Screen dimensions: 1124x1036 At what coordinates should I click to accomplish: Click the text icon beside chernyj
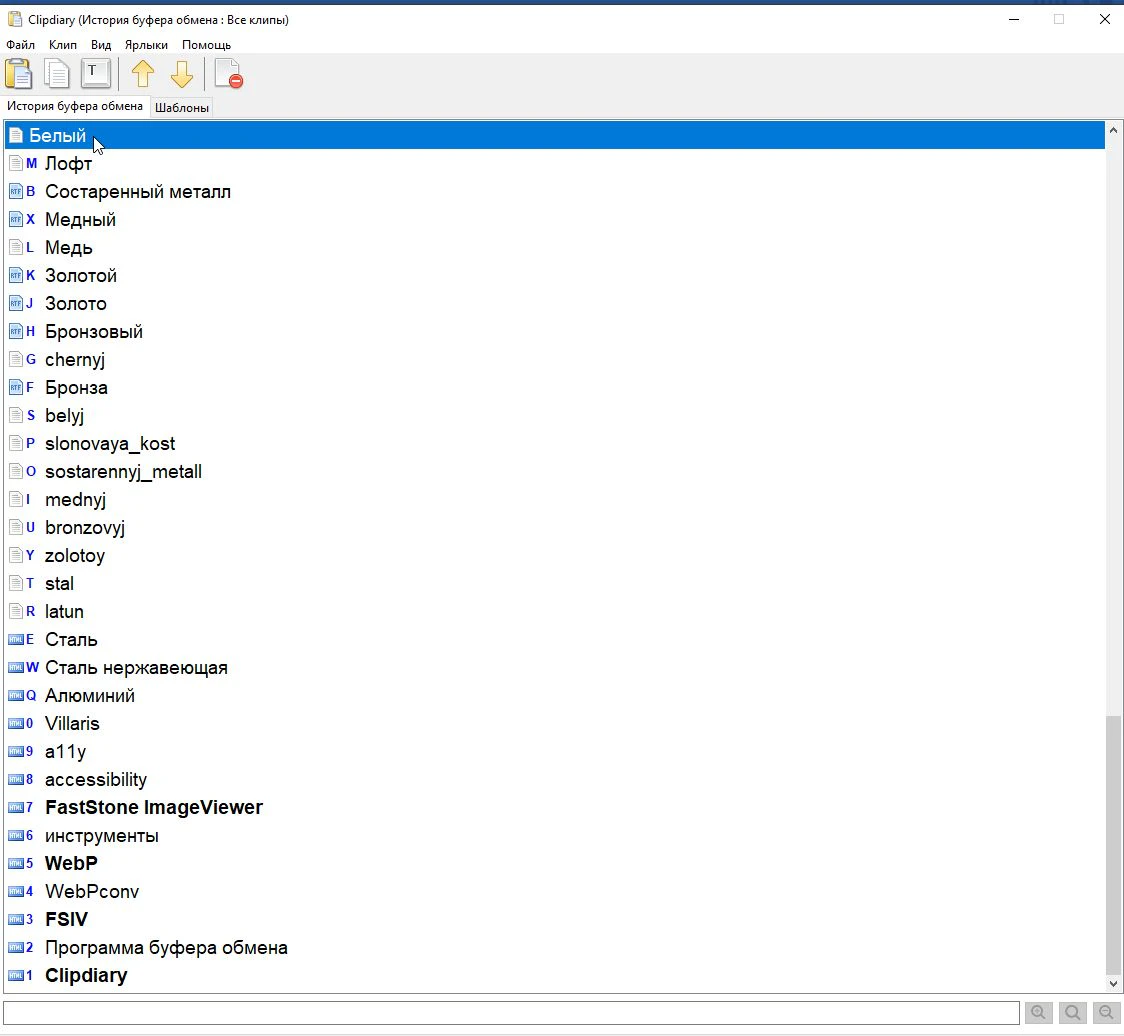16,359
